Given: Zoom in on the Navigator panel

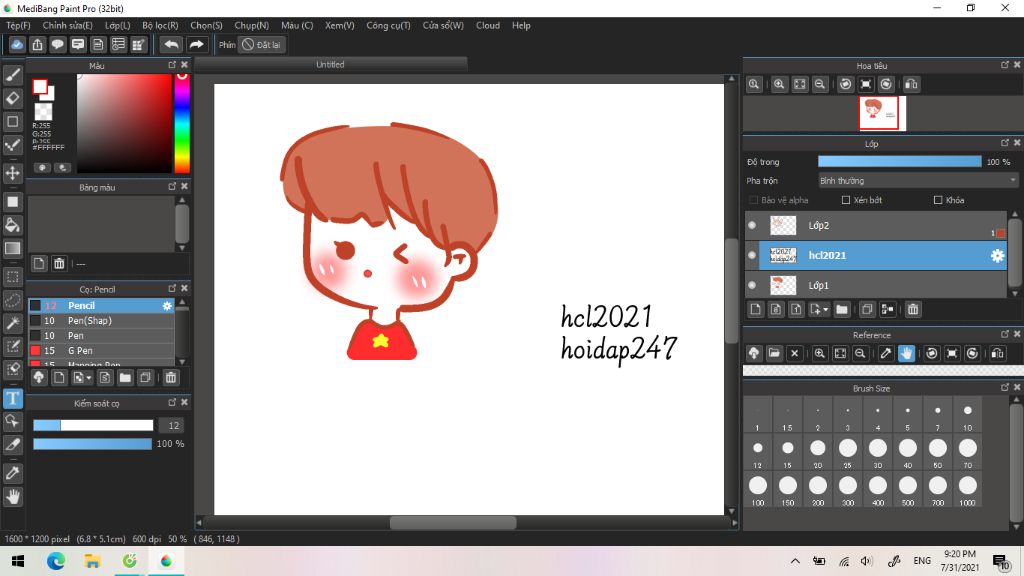Looking at the screenshot, I should (x=779, y=84).
